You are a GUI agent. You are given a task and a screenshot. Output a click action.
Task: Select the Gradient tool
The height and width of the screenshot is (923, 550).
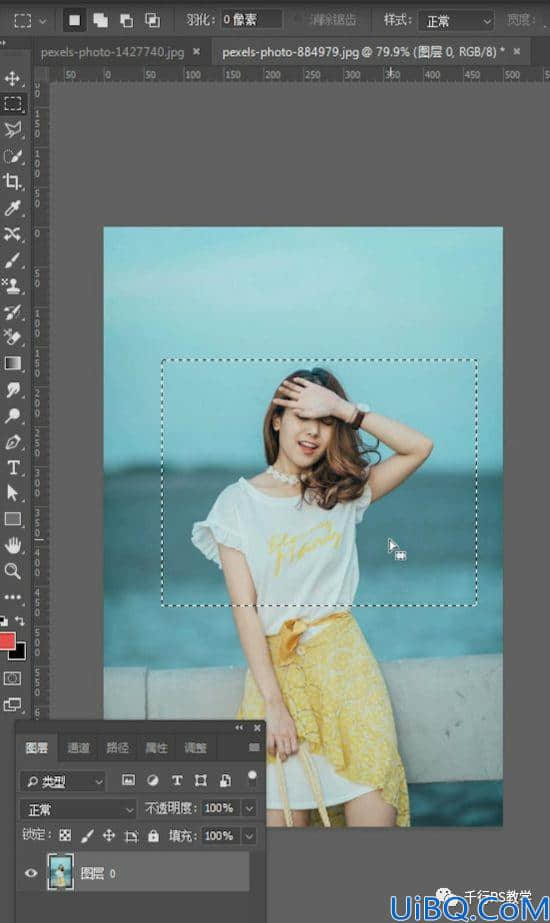[12, 363]
